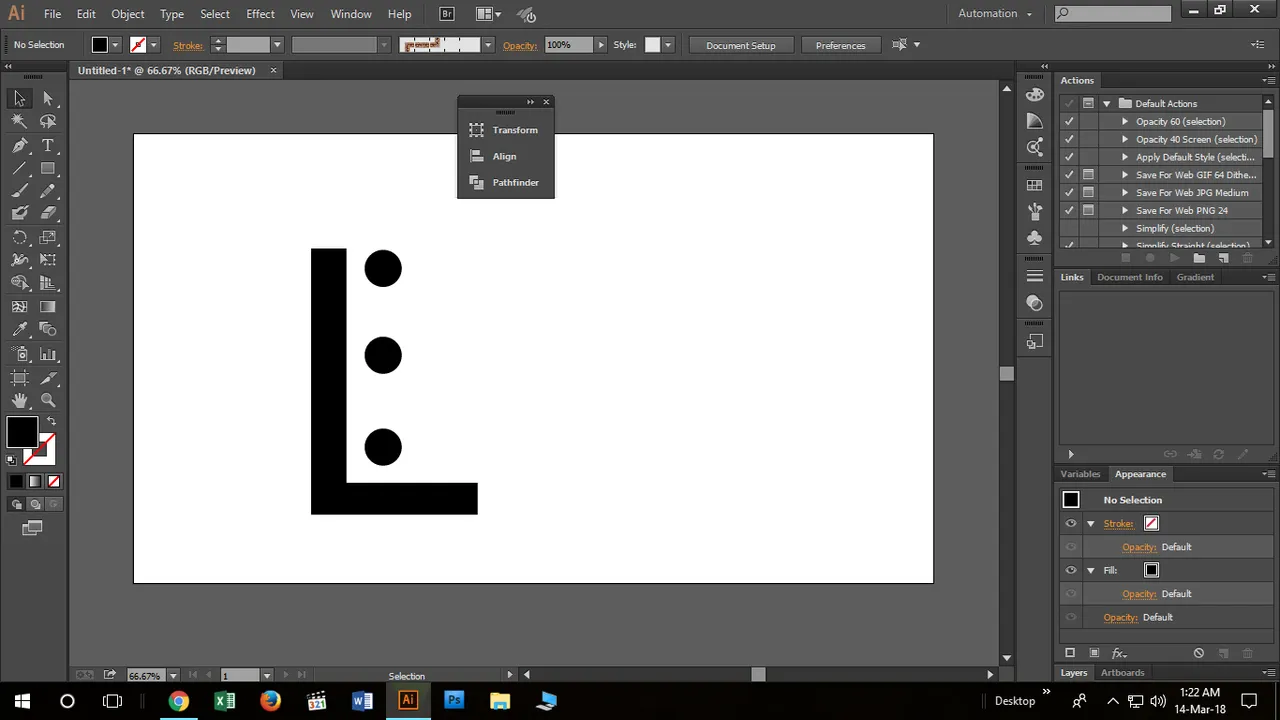Open the Swatches panel grid icon
The width and height of the screenshot is (1280, 720).
[x=1035, y=186]
